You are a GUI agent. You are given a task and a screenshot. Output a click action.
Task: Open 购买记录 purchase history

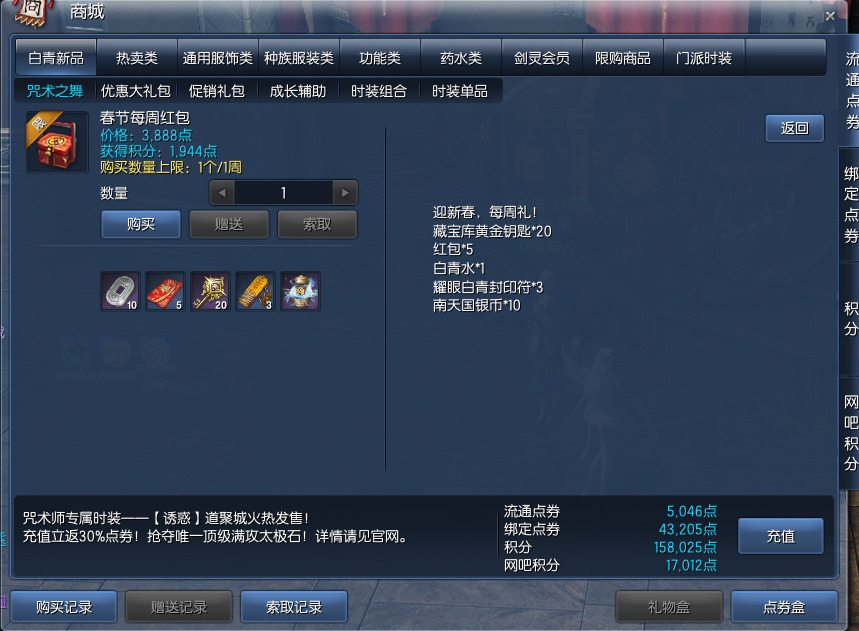tap(64, 606)
